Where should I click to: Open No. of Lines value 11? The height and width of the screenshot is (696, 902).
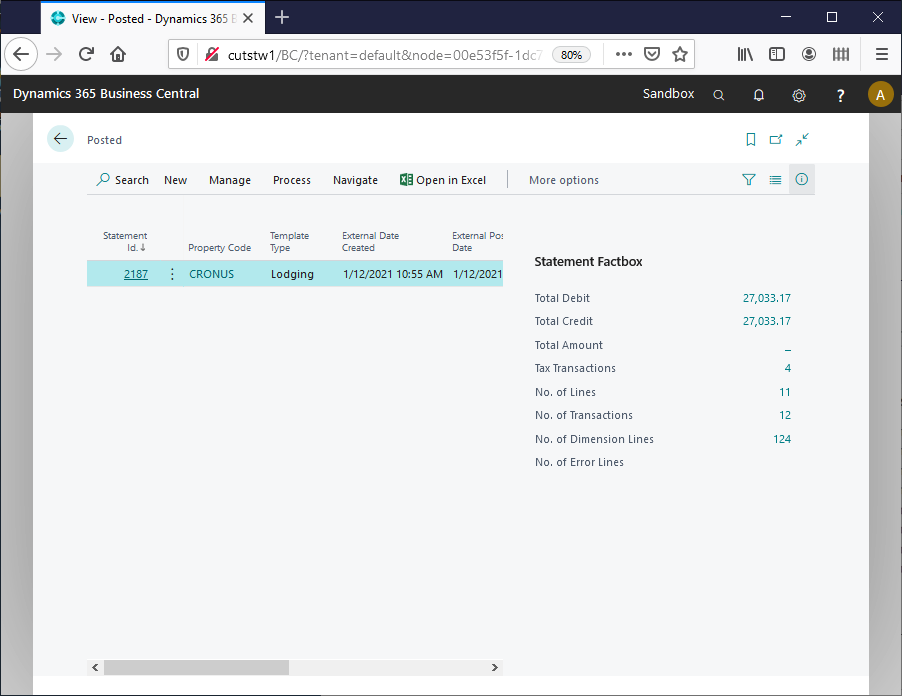[x=785, y=392]
